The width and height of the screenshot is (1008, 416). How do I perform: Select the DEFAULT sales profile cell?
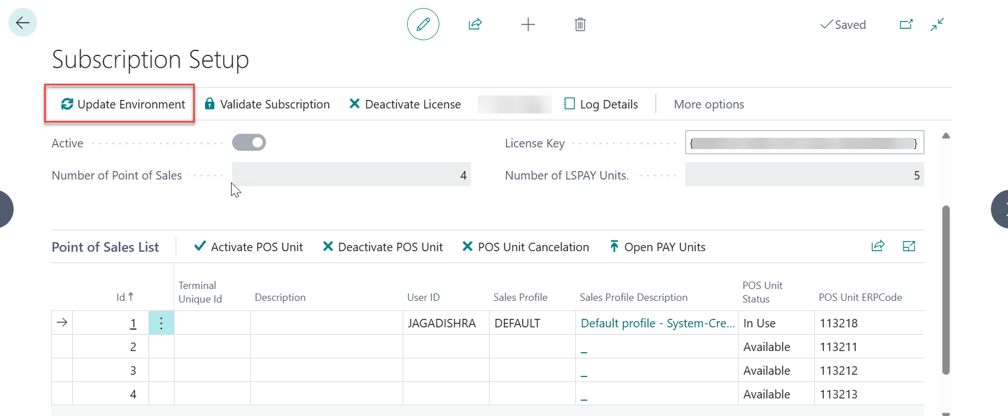pyautogui.click(x=532, y=323)
